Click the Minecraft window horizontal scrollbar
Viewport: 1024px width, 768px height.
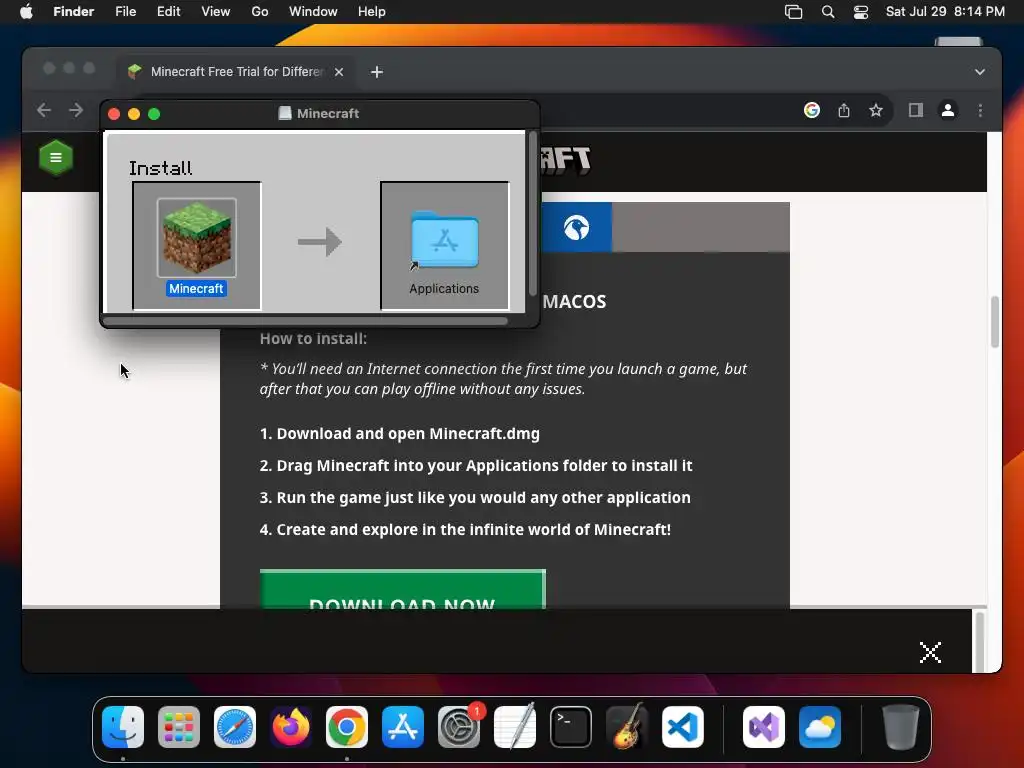click(306, 321)
